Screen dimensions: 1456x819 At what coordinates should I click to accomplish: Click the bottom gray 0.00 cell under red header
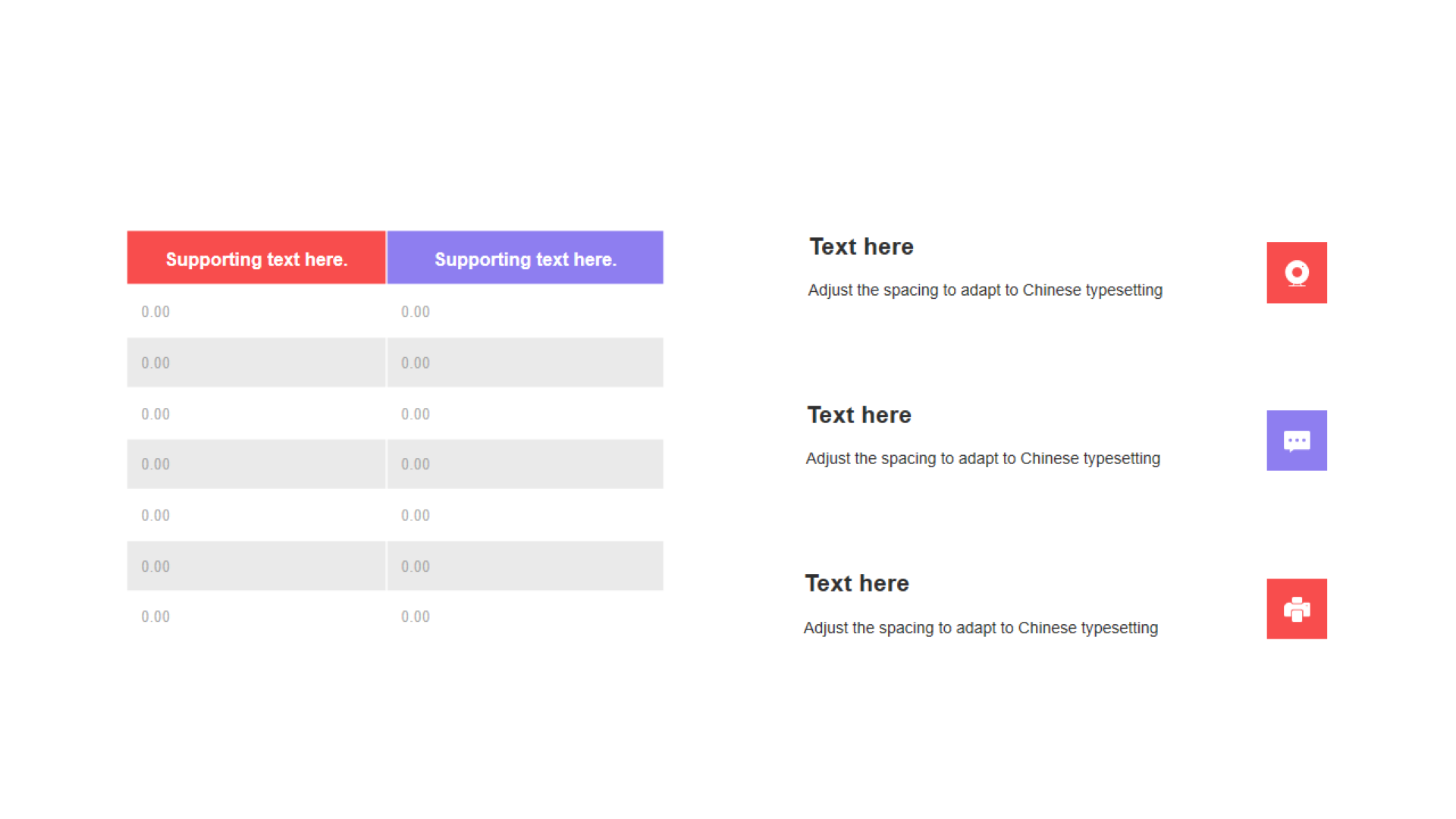point(256,566)
